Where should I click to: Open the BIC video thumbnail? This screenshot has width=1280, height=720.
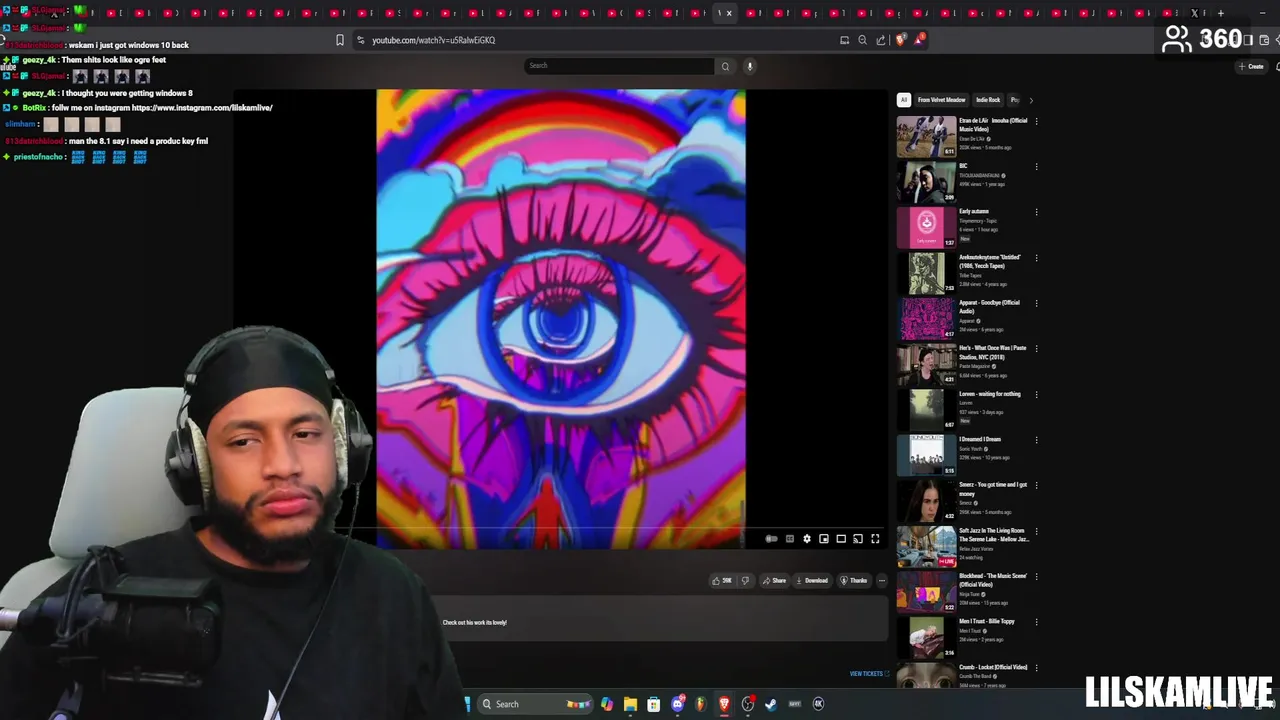pyautogui.click(x=926, y=182)
